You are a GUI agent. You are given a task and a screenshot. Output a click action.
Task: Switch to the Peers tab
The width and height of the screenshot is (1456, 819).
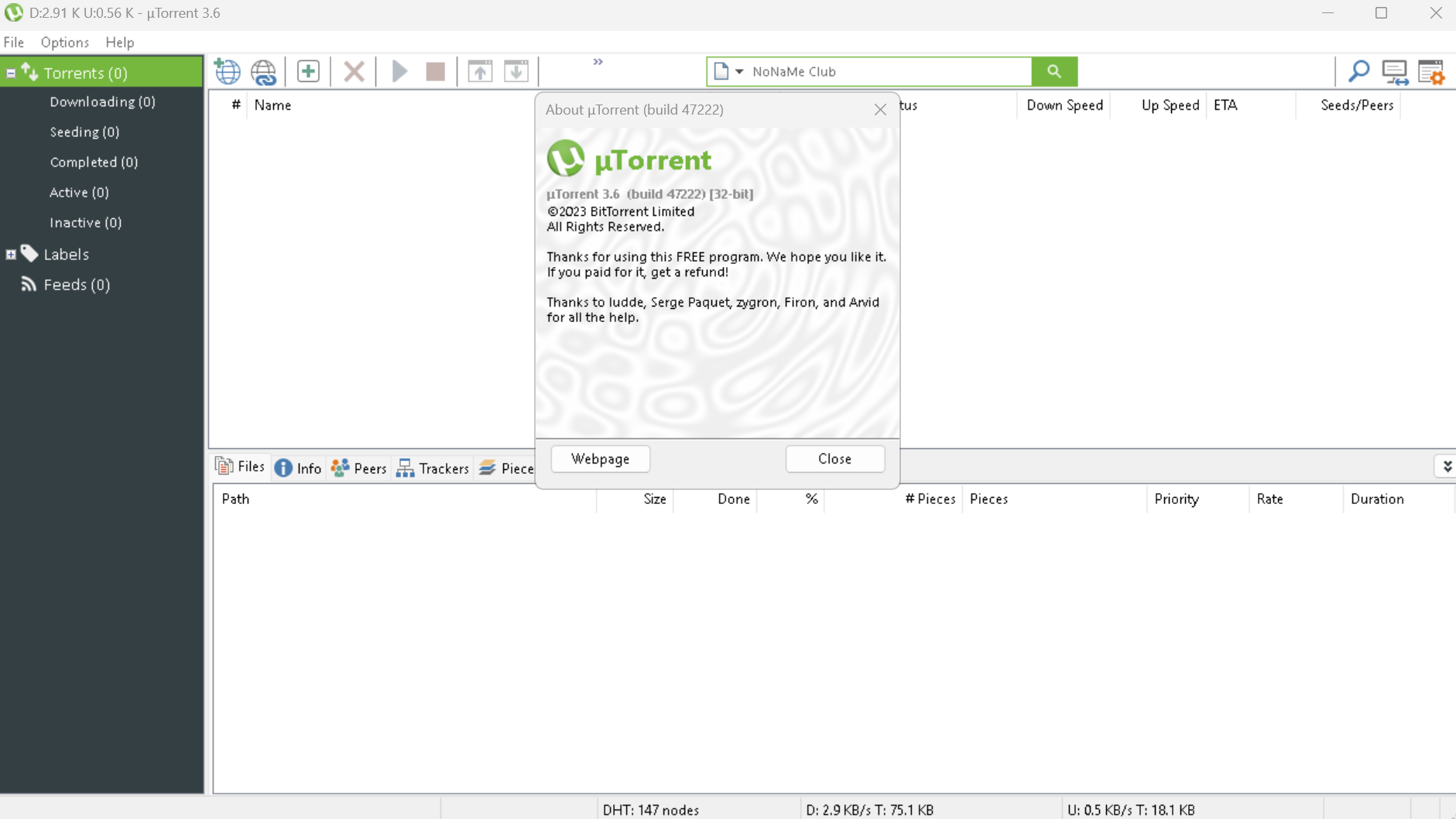tap(358, 468)
